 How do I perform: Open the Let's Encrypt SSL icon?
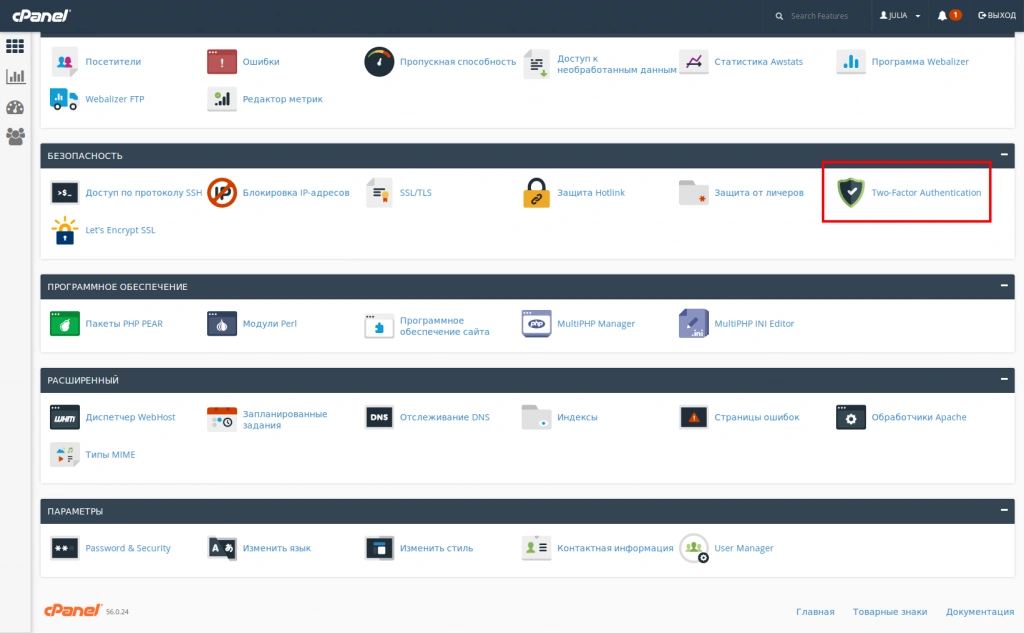pyautogui.click(x=65, y=230)
